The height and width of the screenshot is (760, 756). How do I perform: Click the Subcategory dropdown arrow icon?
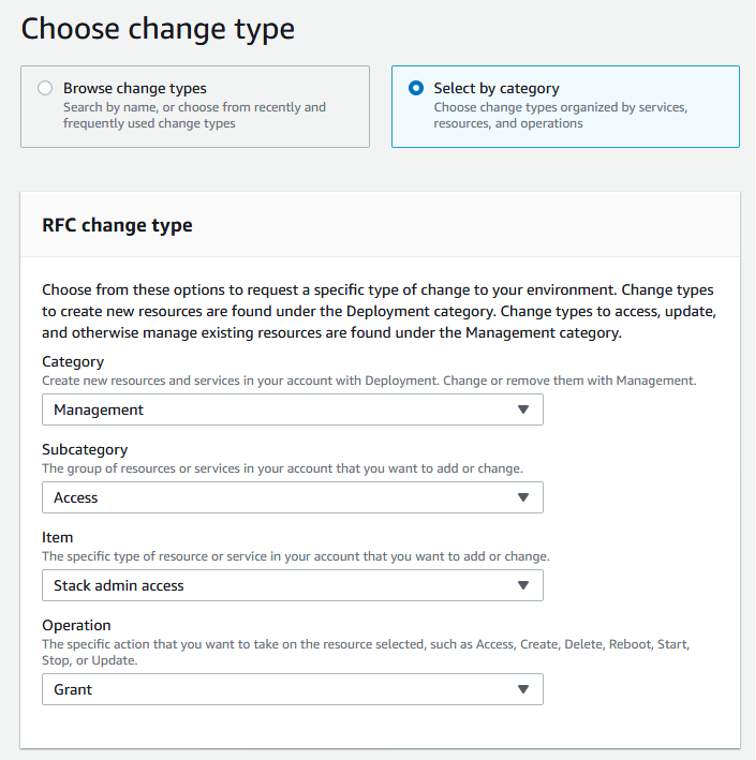522,498
